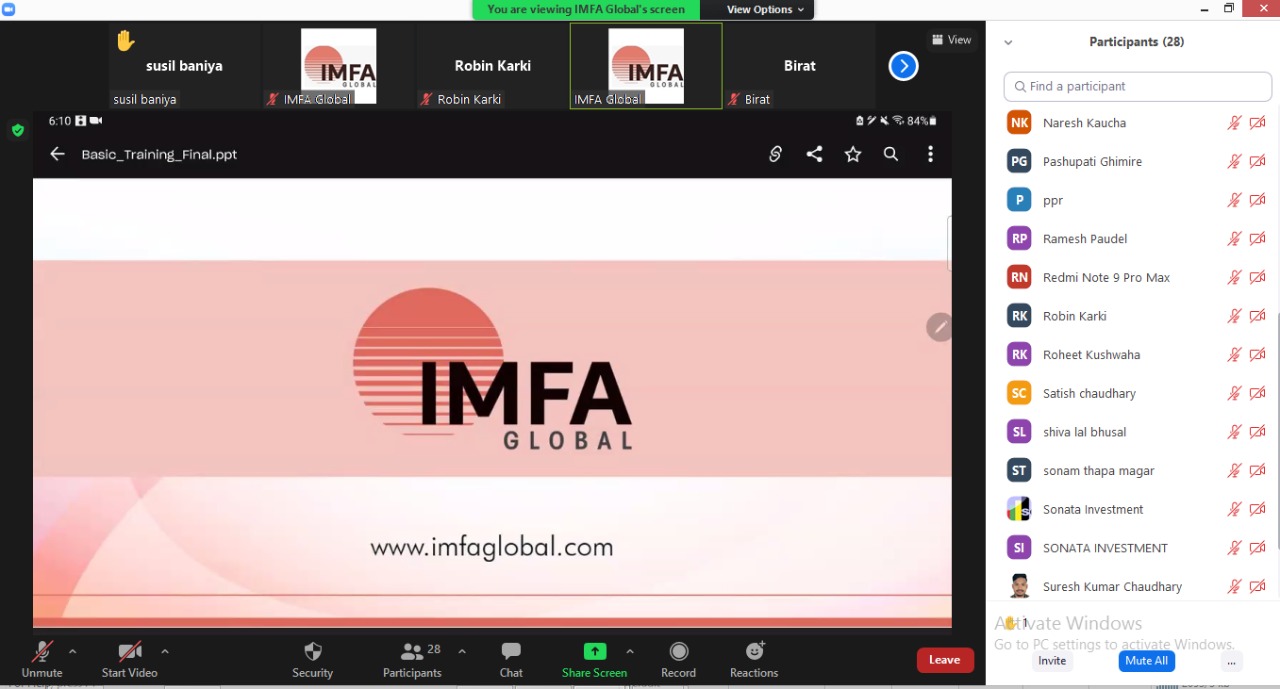Select participant Pashupati Ghimire
Screen dimensions: 1280x689
tap(1092, 161)
